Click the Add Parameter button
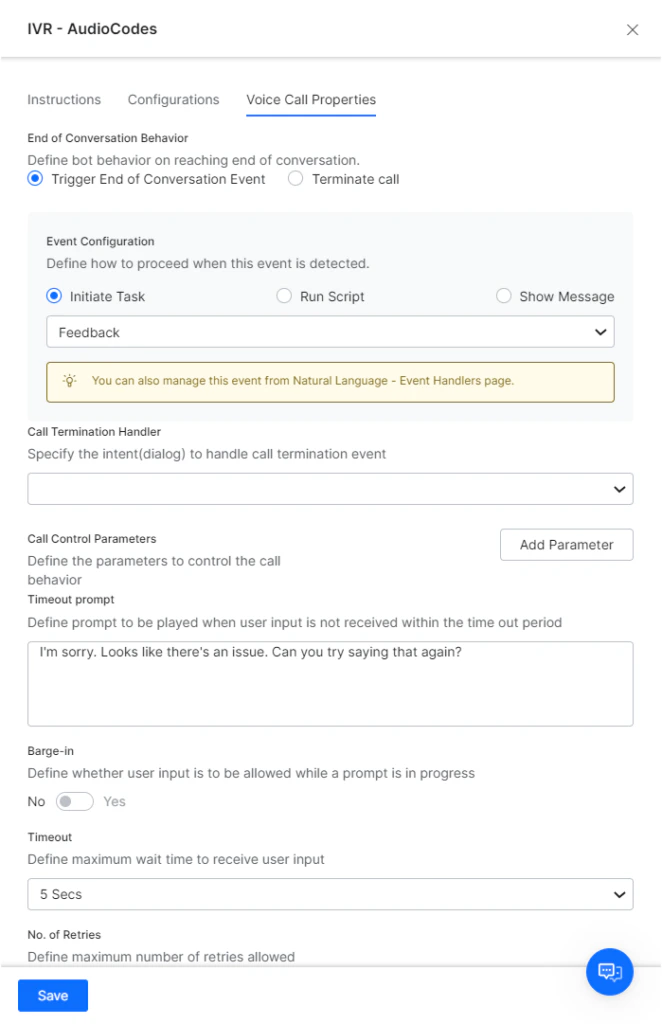 pos(566,544)
